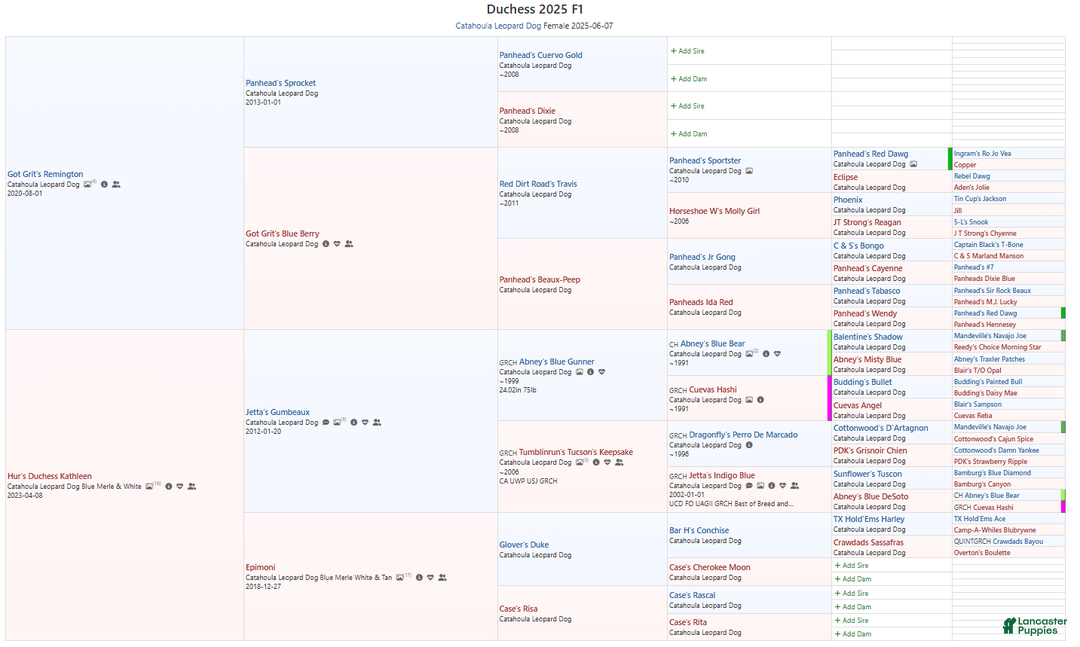Open Panhead's Sprocket pedigree link

pos(280,83)
